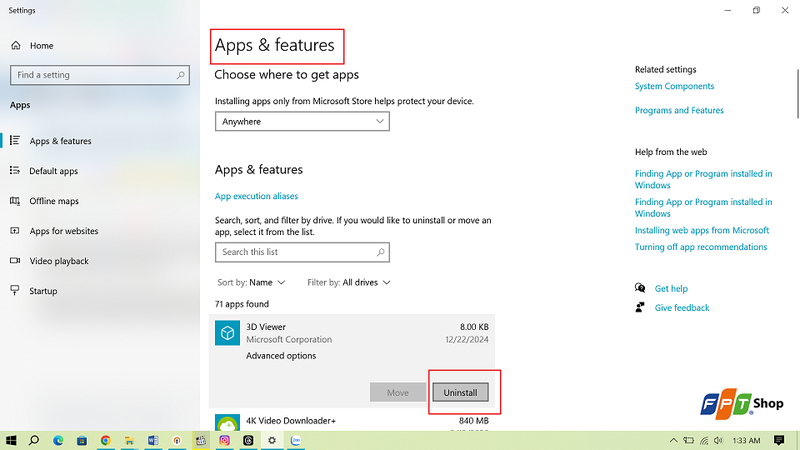The image size is (800, 450).
Task: Open the notification Action Center
Action: (x=779, y=440)
